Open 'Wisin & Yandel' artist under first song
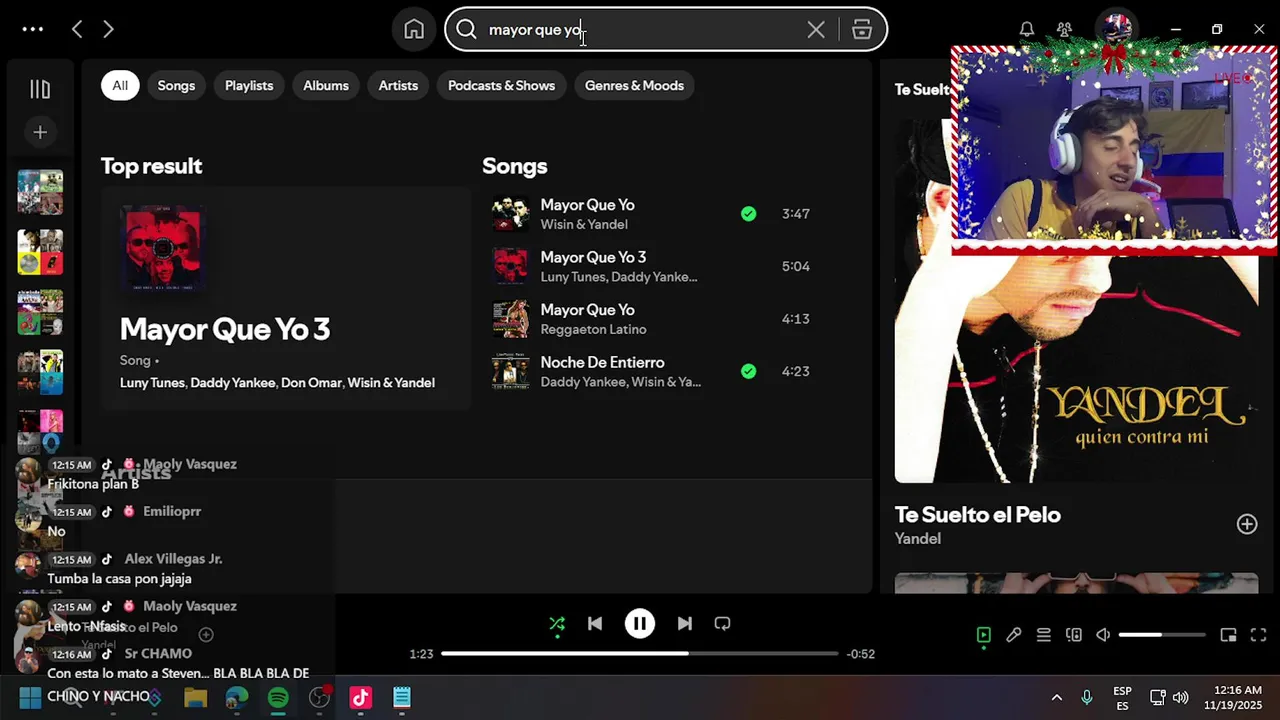This screenshot has height=720, width=1280. 584,225
